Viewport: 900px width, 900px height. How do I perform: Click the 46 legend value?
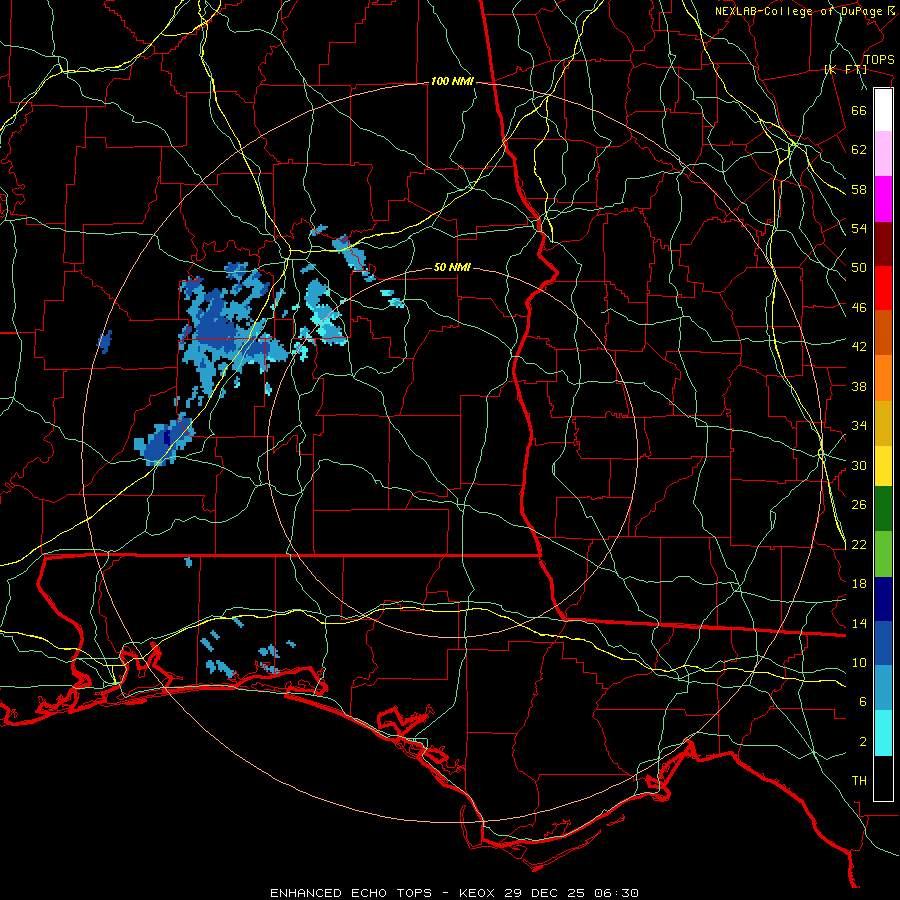pyautogui.click(x=859, y=308)
